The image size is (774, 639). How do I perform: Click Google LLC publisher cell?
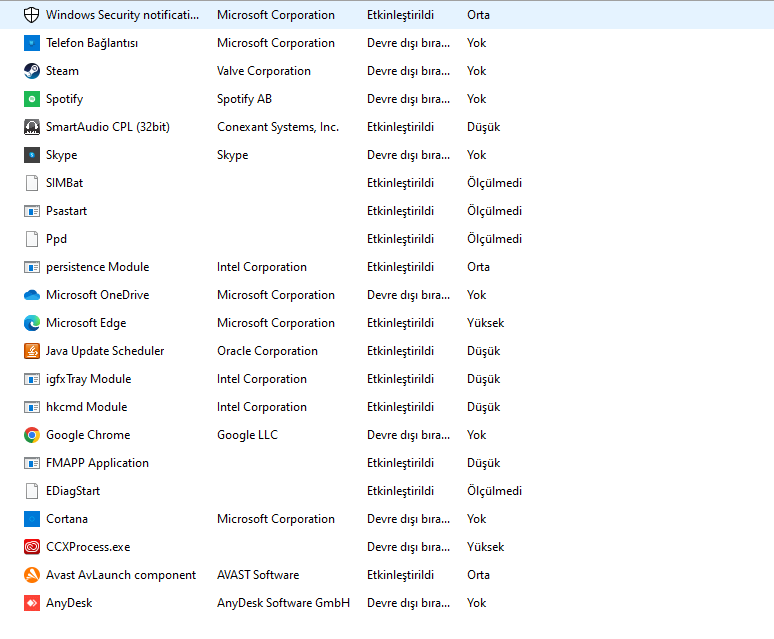pyautogui.click(x=247, y=435)
